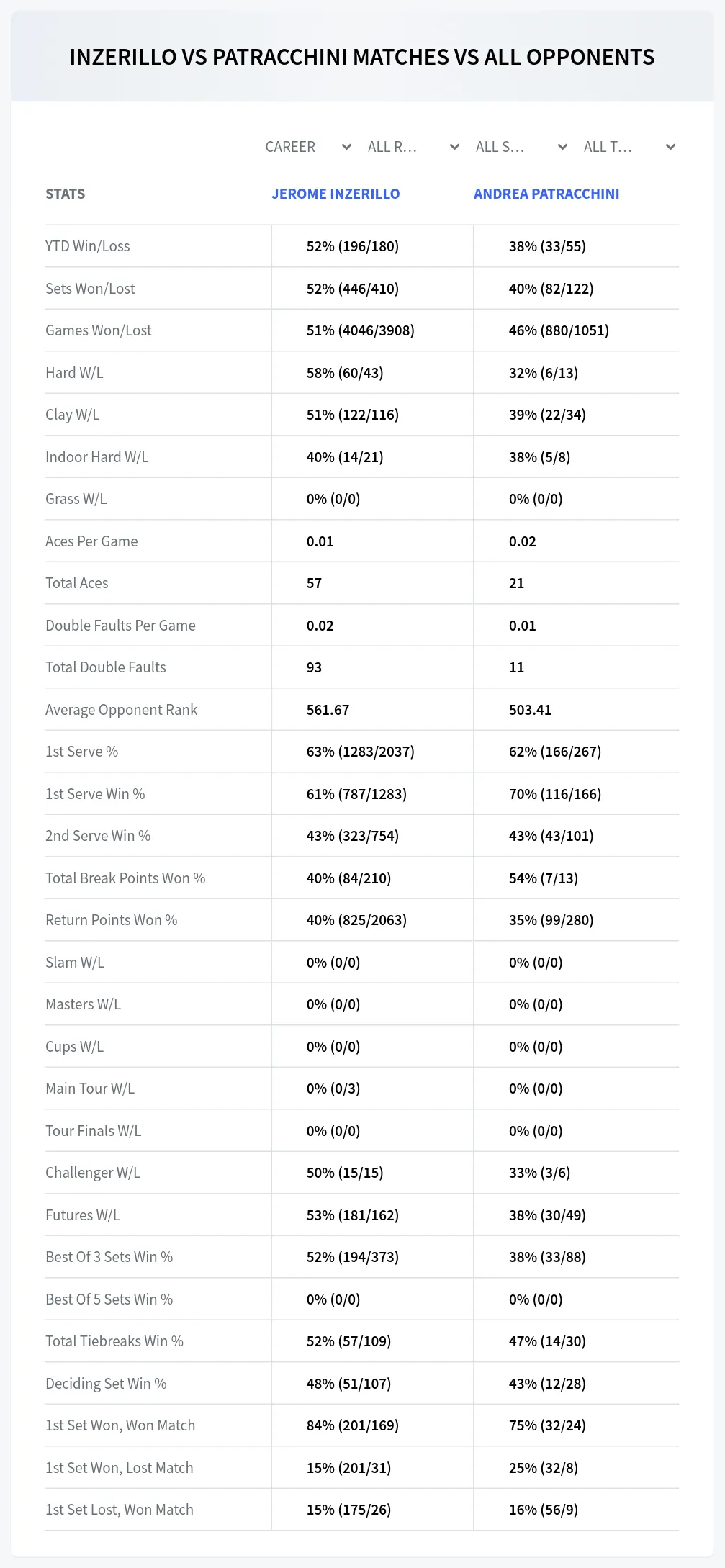Click Patracchini's Total Break Points value

544,878
